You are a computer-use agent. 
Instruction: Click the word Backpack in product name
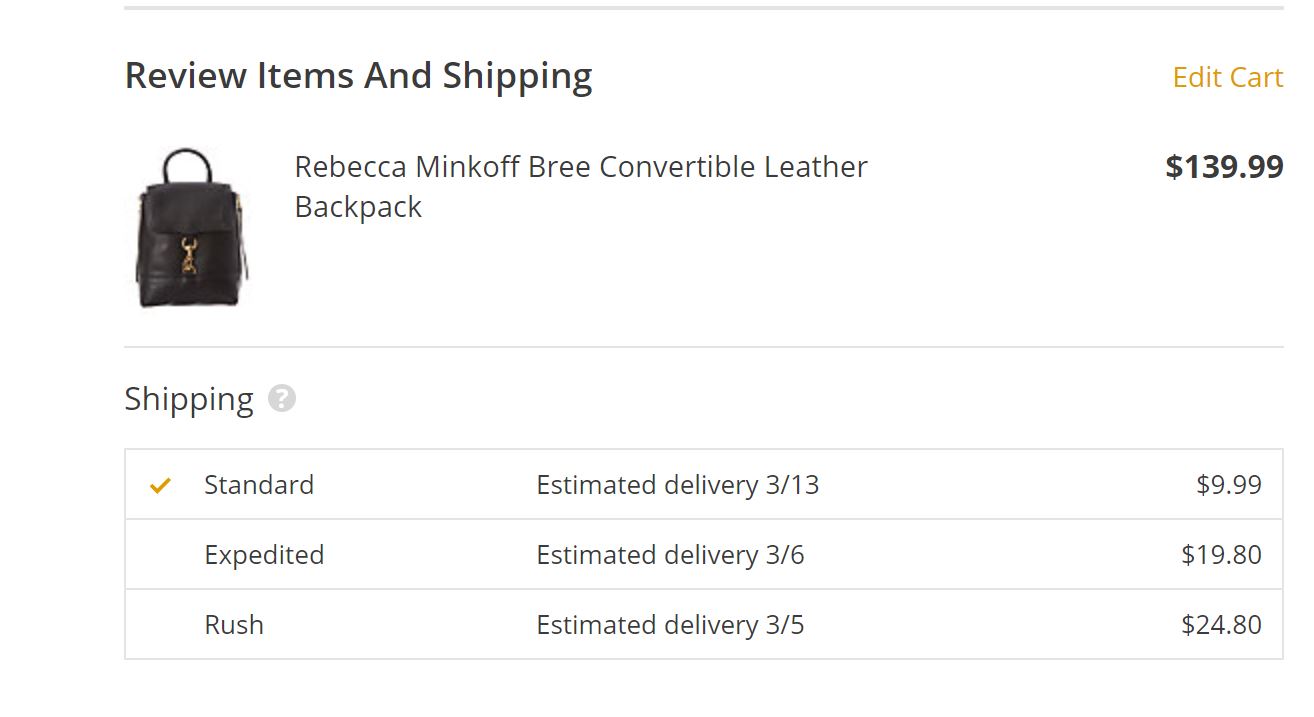(x=358, y=207)
